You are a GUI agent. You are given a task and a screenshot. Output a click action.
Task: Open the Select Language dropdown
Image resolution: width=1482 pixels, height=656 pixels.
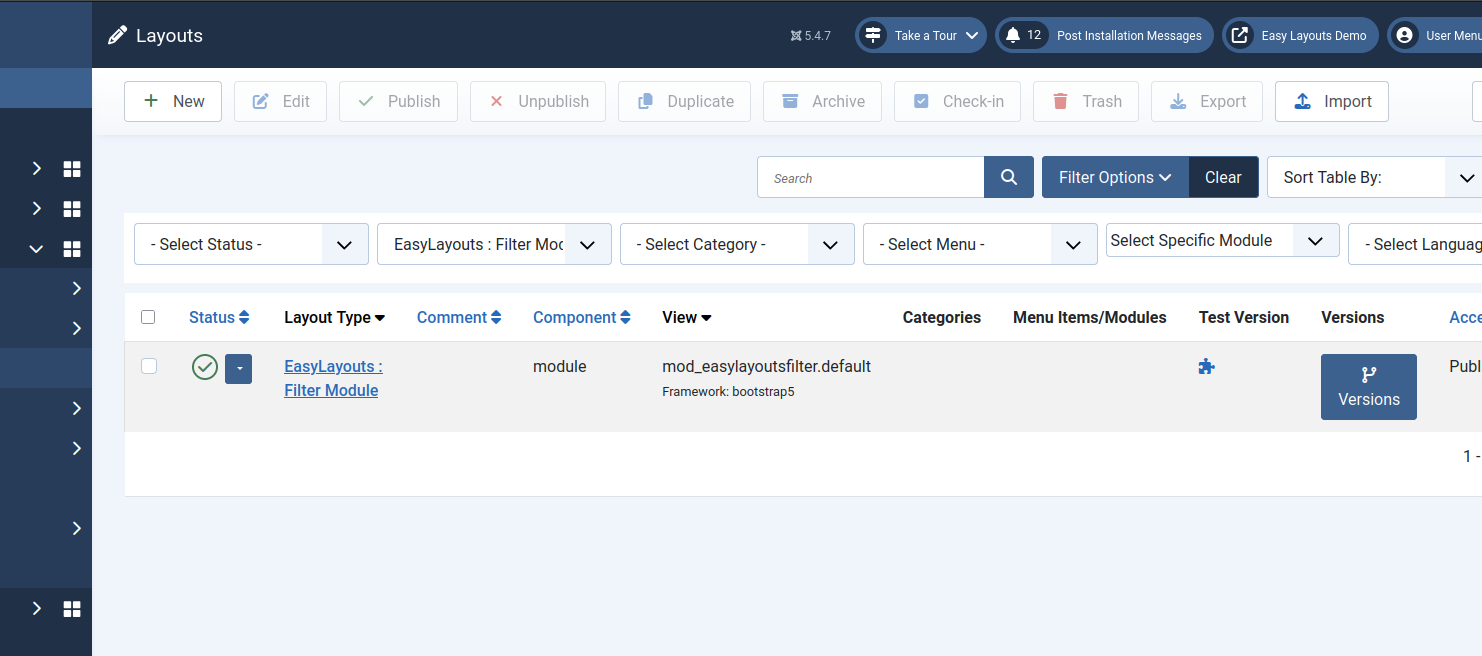(1415, 244)
